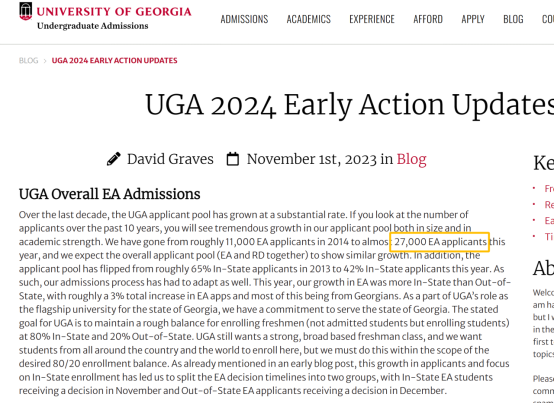
Task: Click the University of Georgia wordmark
Action: click(114, 11)
